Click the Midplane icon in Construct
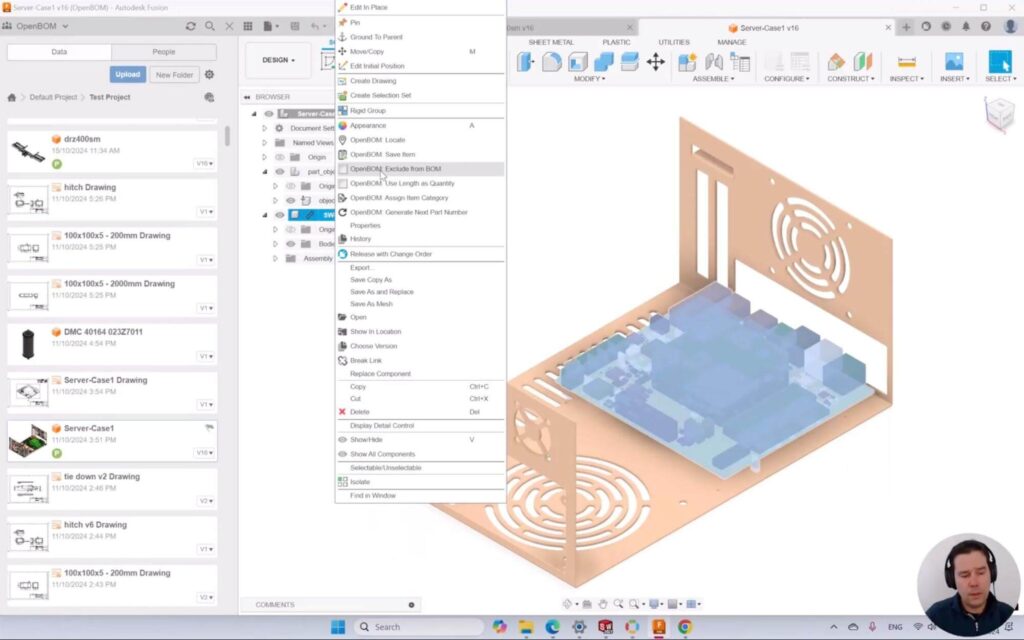The height and width of the screenshot is (640, 1024). 863,61
